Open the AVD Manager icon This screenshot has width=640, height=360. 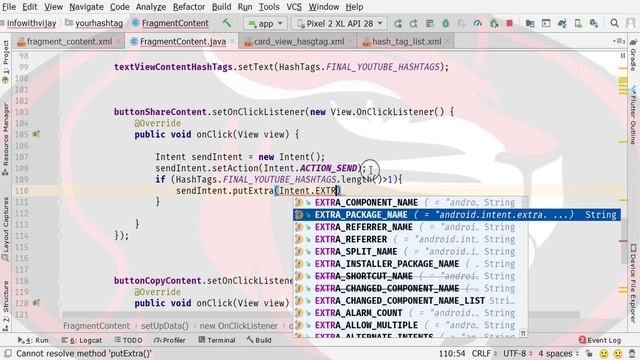point(578,24)
